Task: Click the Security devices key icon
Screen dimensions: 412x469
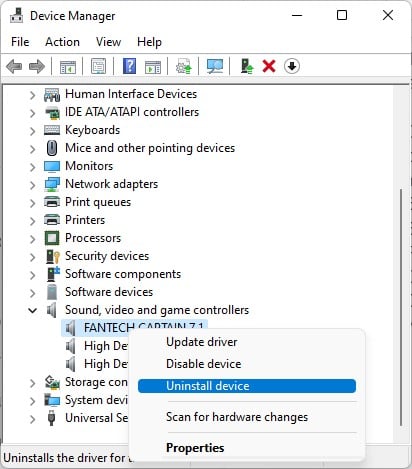Action: coord(52,256)
